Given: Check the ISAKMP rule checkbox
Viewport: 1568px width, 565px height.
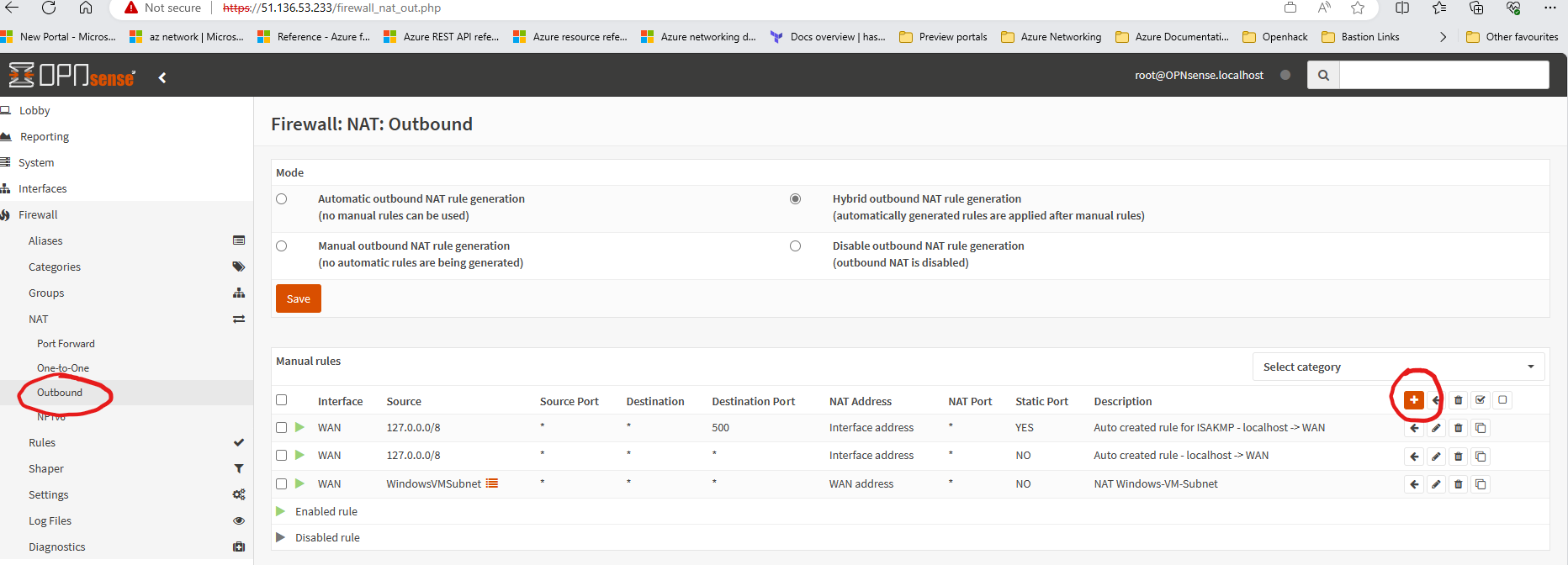Looking at the screenshot, I should coord(282,428).
